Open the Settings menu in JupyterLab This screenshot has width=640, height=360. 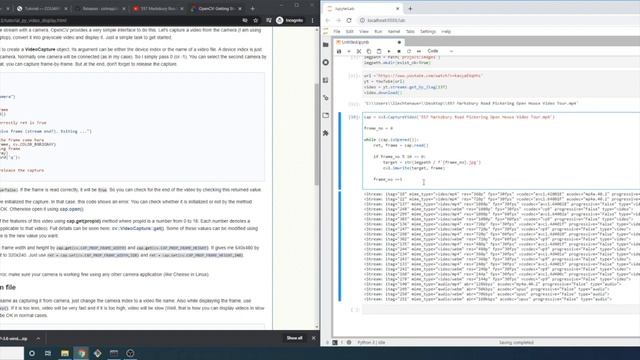pos(428,31)
